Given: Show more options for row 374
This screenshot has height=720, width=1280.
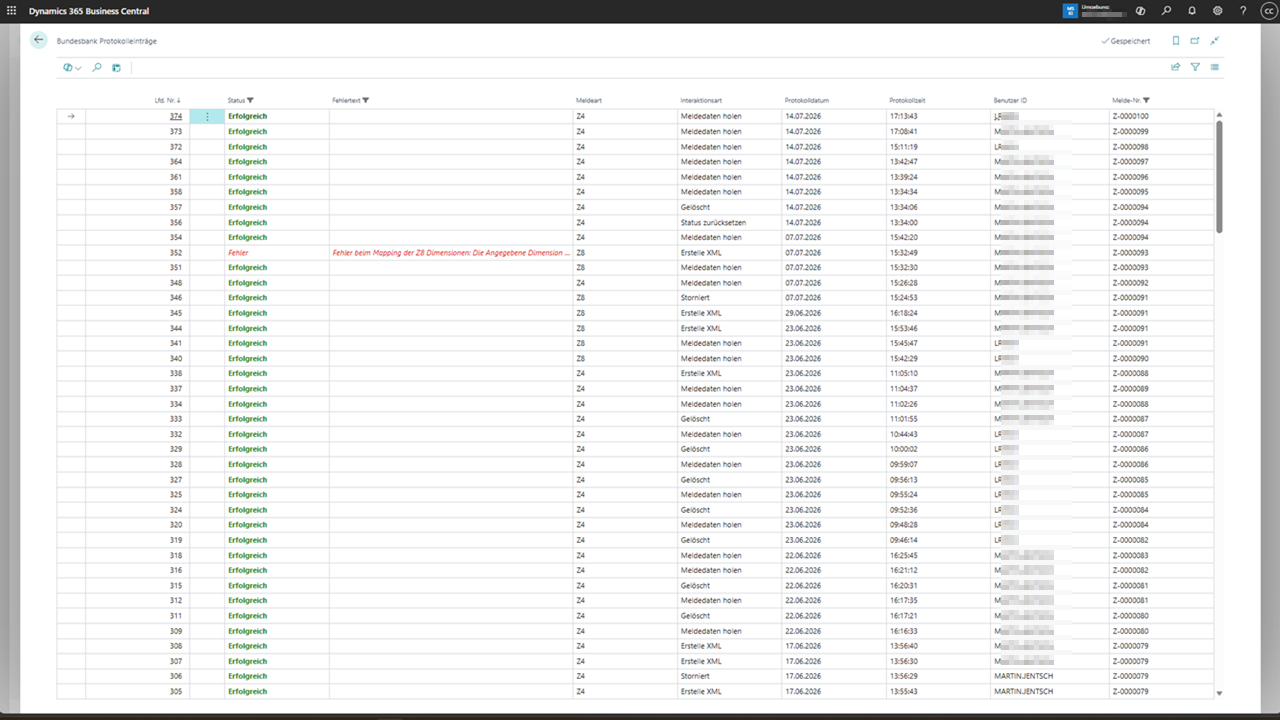Looking at the screenshot, I should point(207,116).
